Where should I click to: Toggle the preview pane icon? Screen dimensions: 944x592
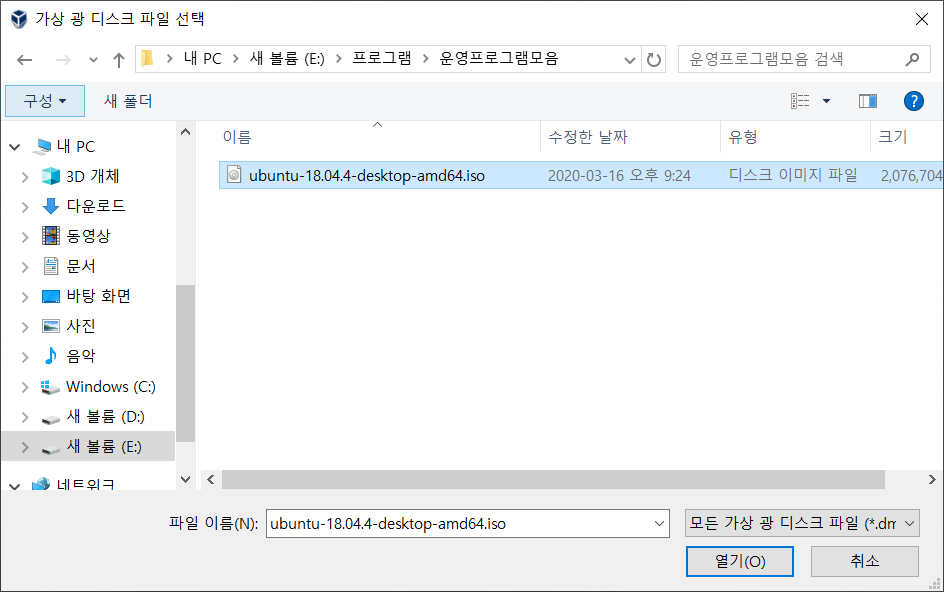868,101
